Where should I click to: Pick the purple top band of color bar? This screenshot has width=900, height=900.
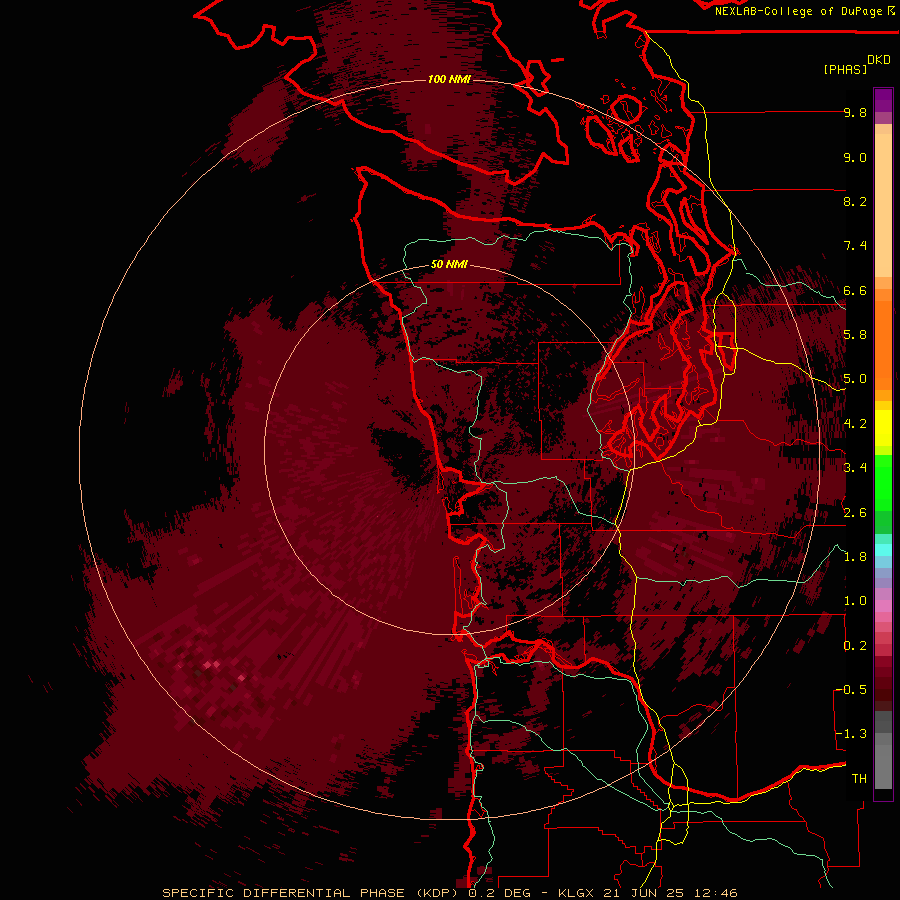pos(883,100)
